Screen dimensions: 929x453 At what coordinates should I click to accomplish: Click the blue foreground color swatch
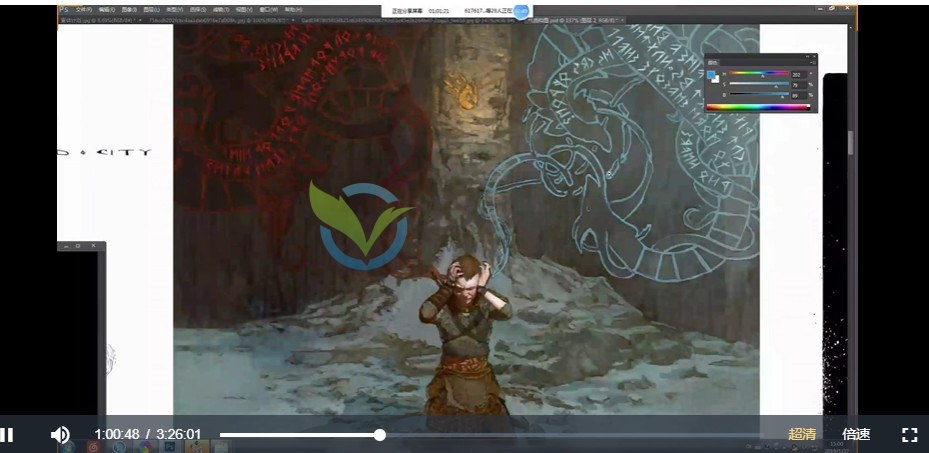[711, 74]
